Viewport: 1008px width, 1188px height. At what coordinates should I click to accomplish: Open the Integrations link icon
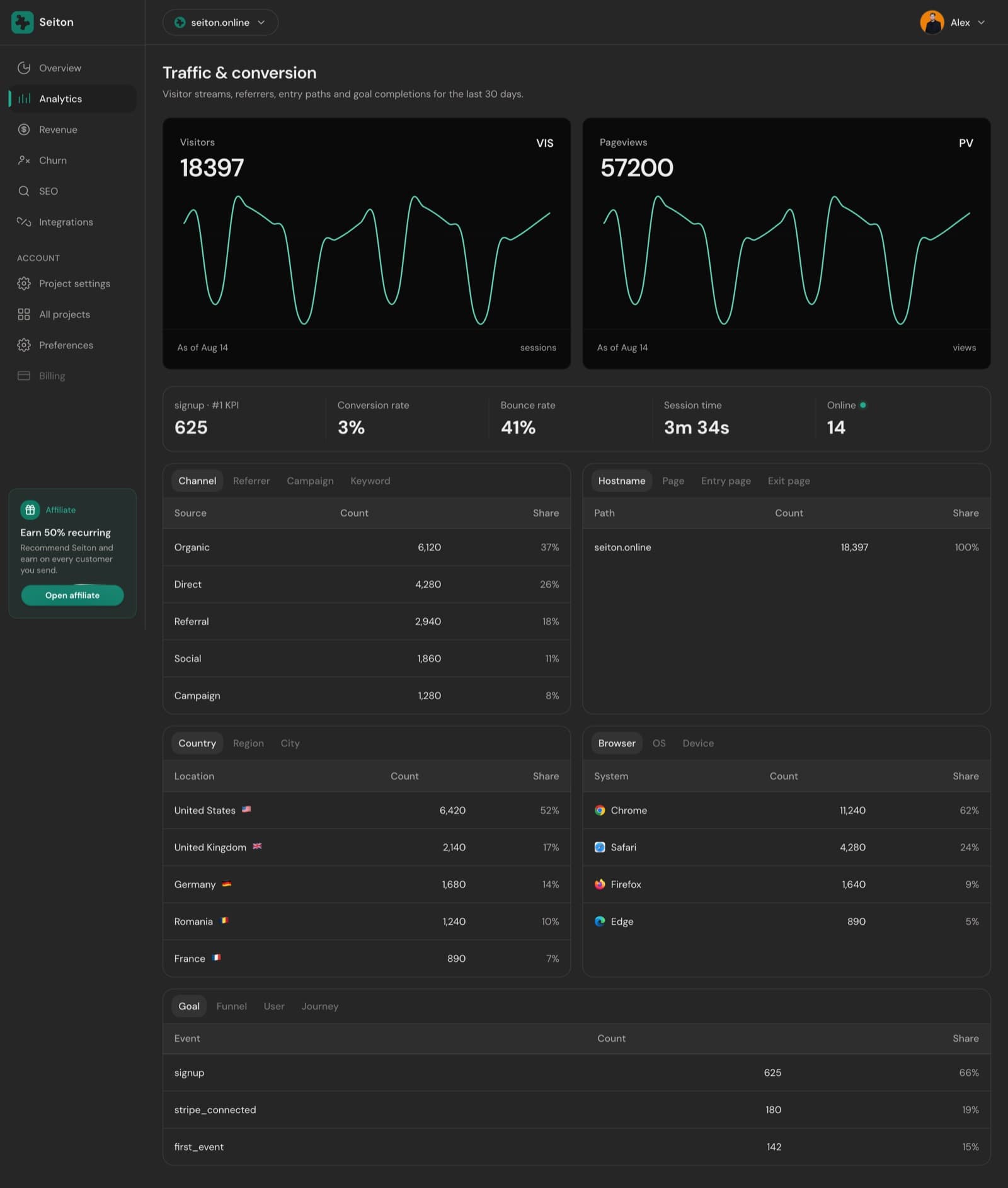[24, 222]
